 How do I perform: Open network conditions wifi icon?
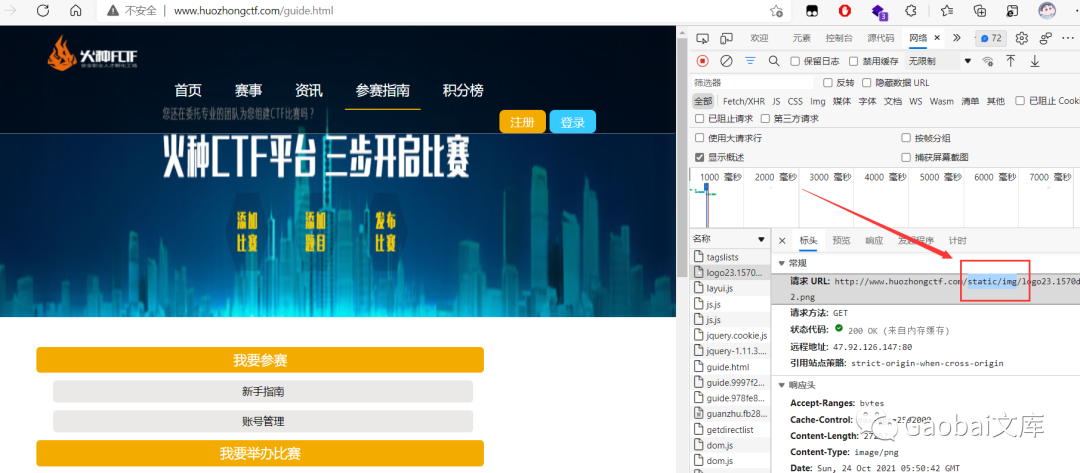tap(988, 61)
